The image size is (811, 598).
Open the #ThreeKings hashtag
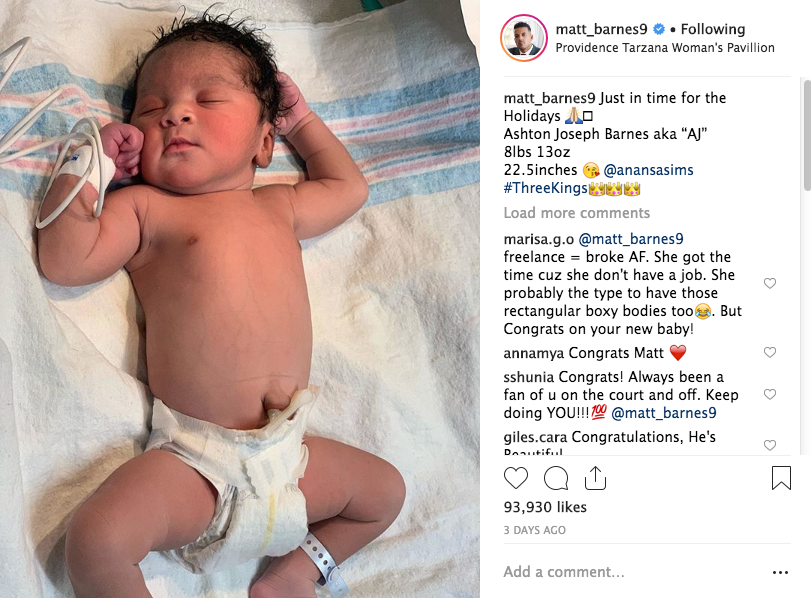click(x=545, y=188)
